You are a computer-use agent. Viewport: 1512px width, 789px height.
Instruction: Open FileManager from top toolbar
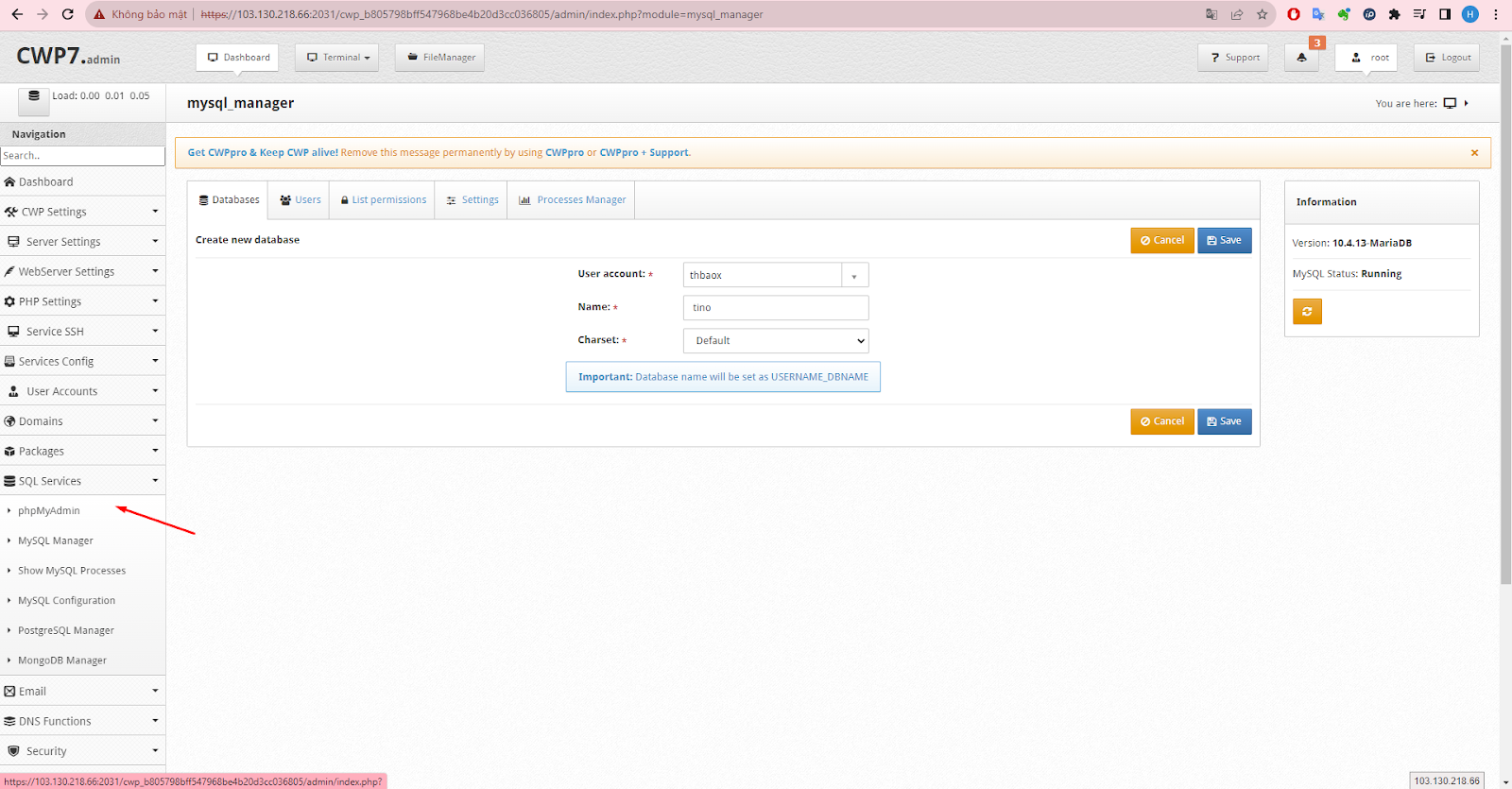(440, 58)
